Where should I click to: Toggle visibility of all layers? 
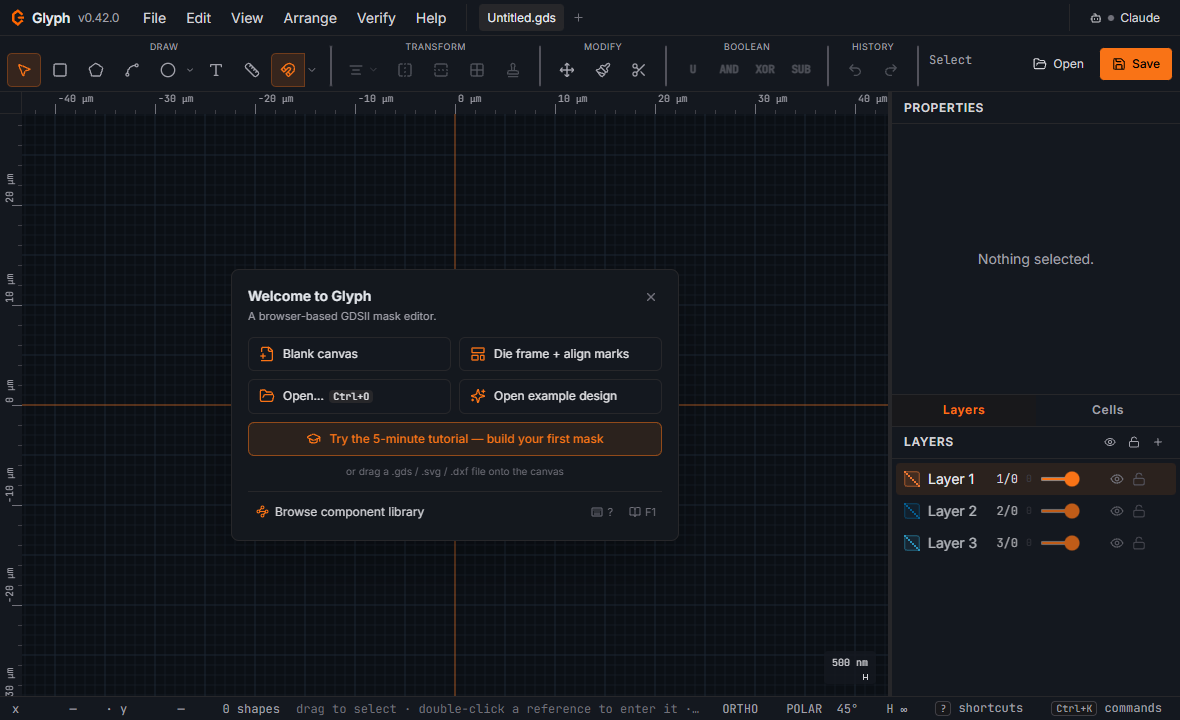pos(1110,442)
